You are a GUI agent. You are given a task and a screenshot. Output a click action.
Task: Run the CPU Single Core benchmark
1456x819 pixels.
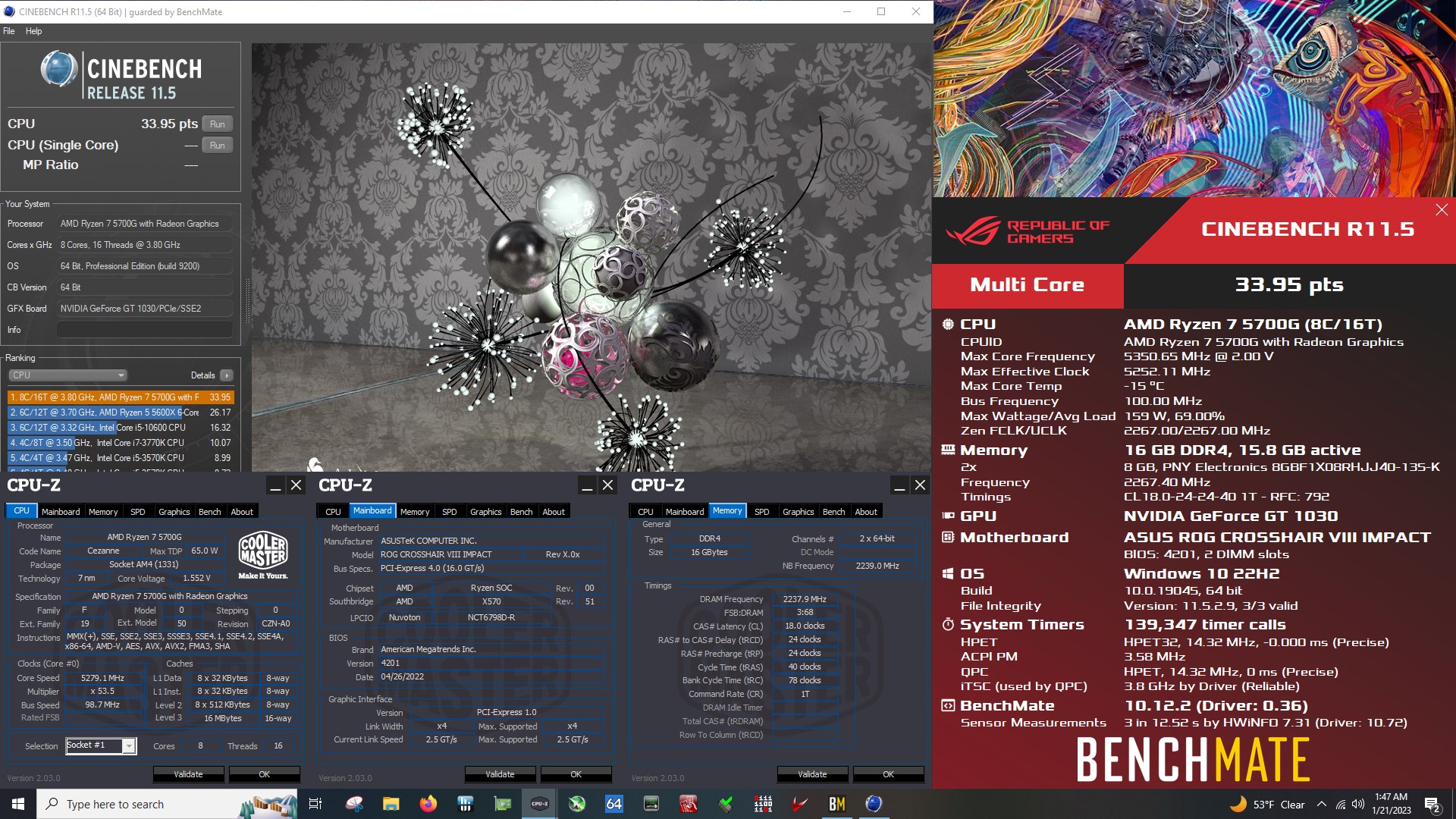pyautogui.click(x=217, y=146)
